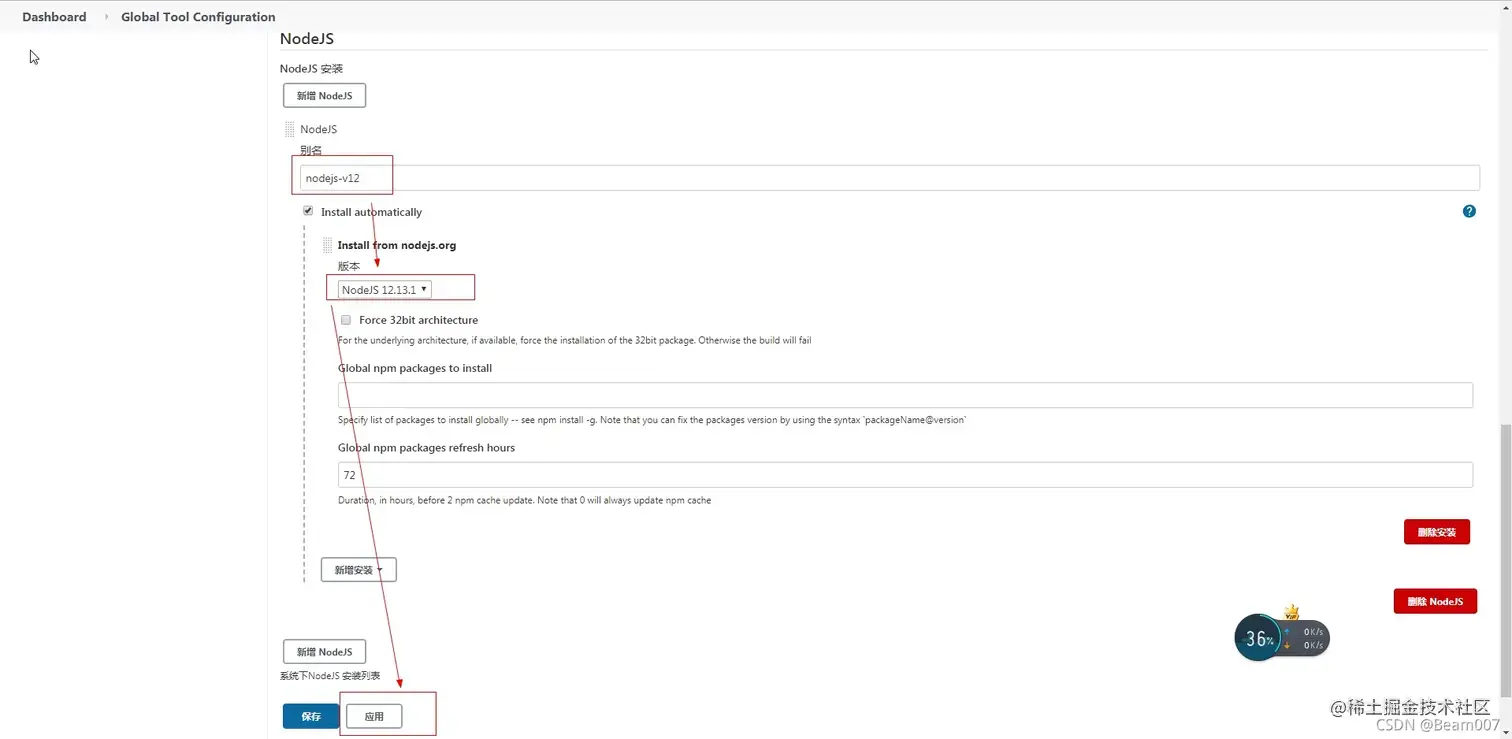Image resolution: width=1512 pixels, height=739 pixels.
Task: Click the bottom 新增 NodeJS button
Action: click(324, 651)
